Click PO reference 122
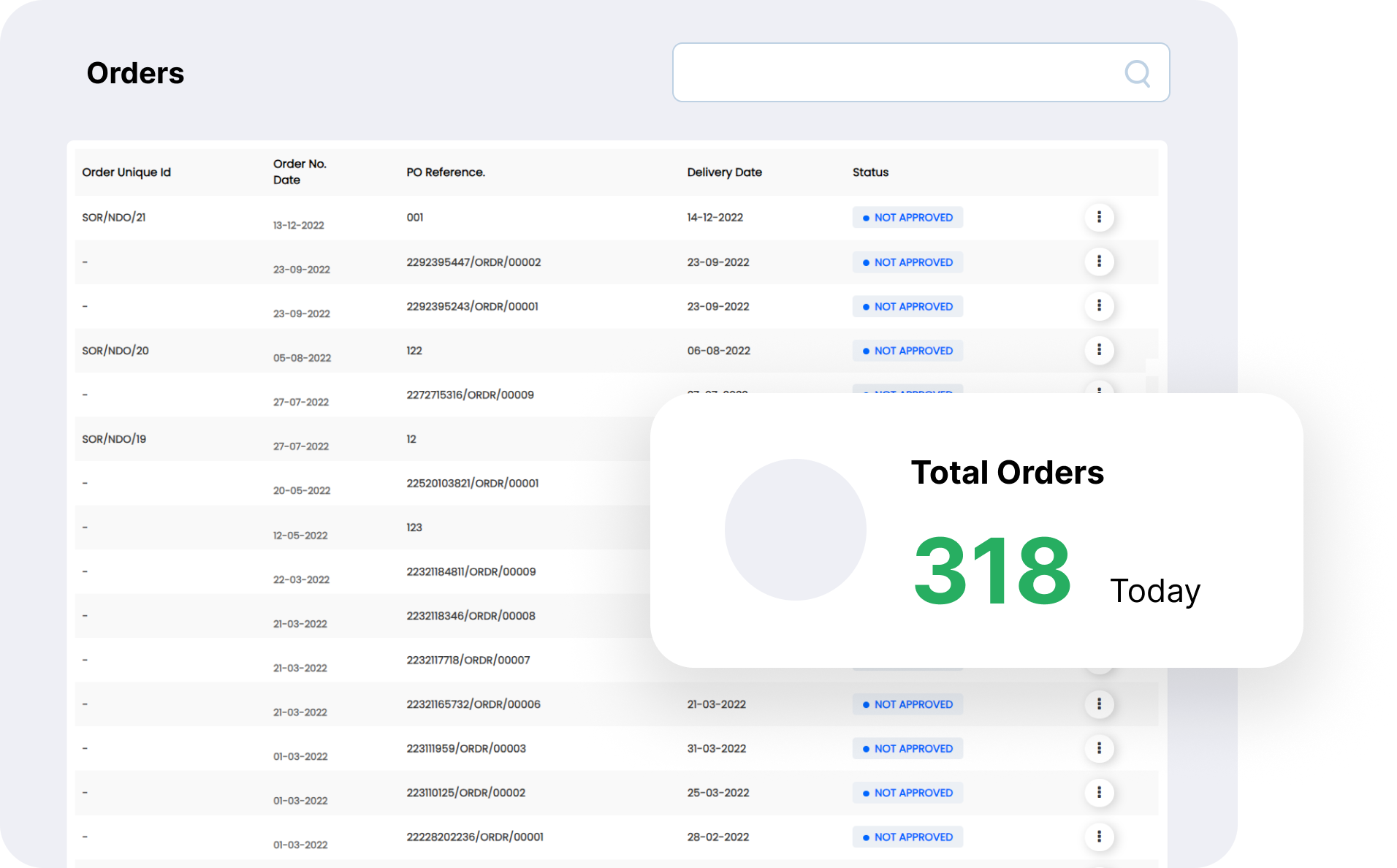This screenshot has height=868, width=1397. click(x=414, y=351)
